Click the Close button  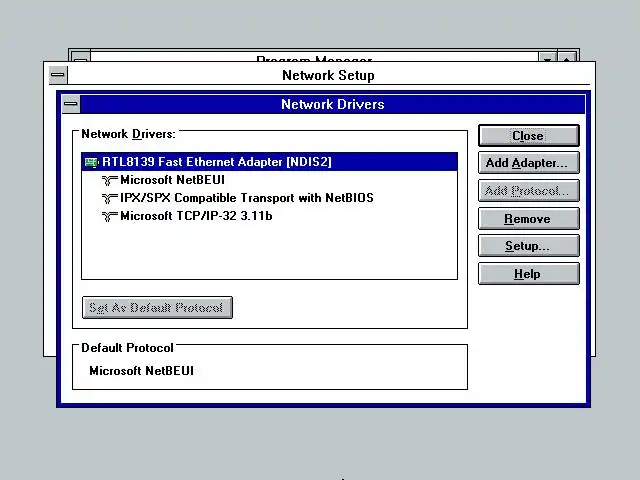coord(529,136)
